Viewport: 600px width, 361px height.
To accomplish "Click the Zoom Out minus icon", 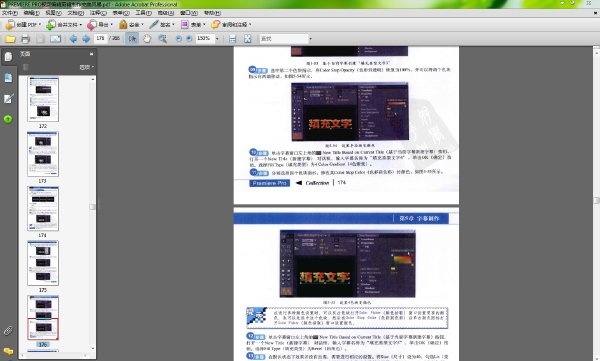I will (179, 39).
